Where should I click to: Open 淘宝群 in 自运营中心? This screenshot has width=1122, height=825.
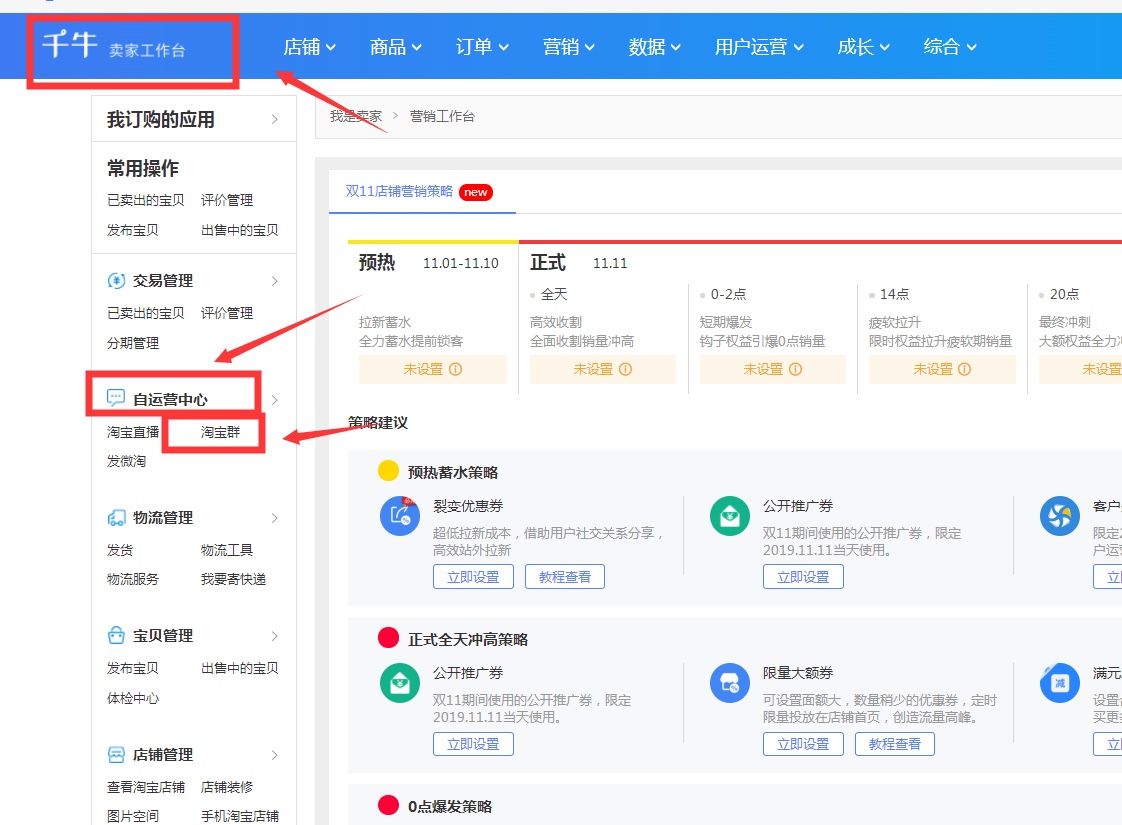point(220,432)
